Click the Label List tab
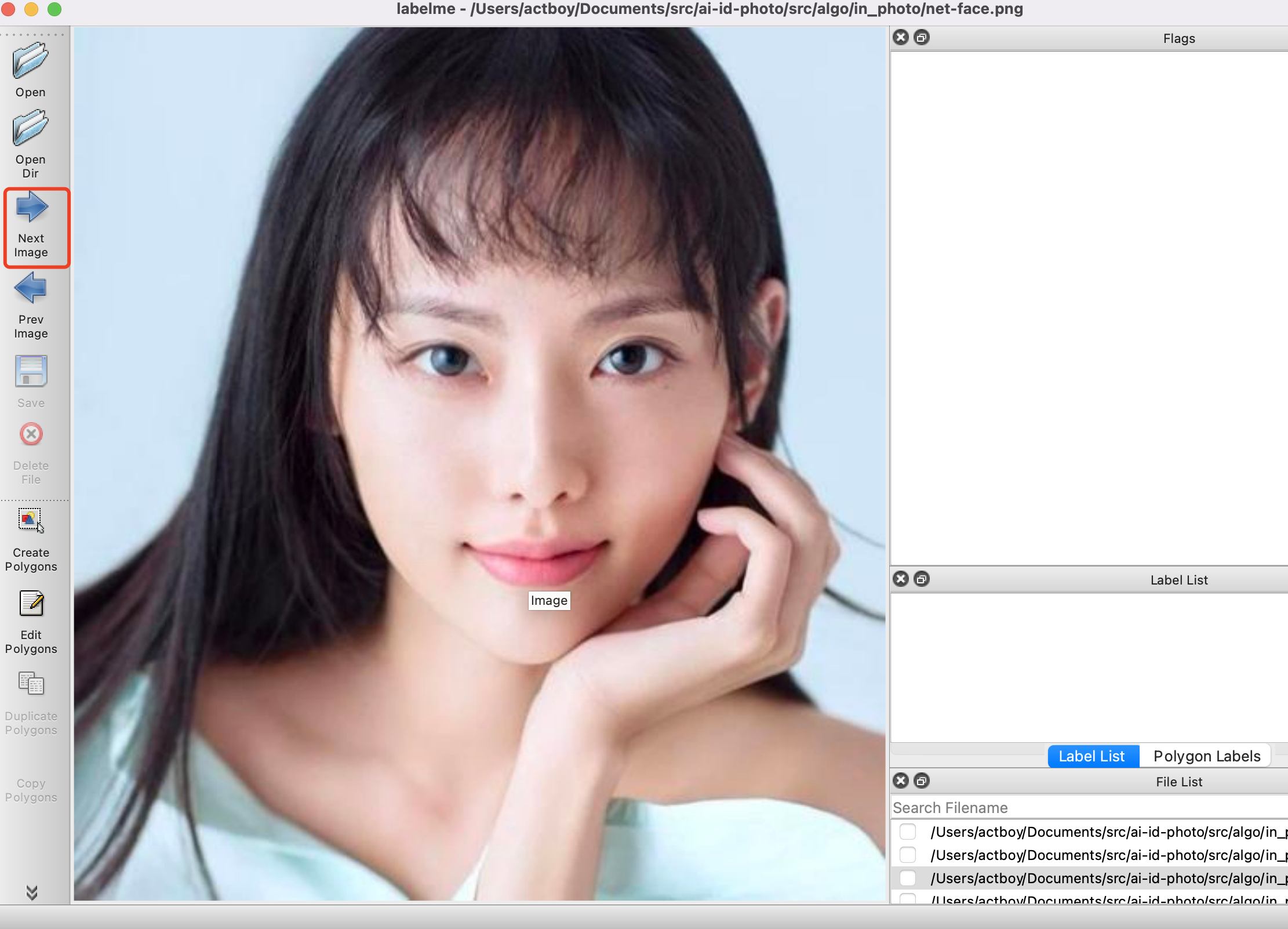This screenshot has height=929, width=1288. [x=1092, y=755]
